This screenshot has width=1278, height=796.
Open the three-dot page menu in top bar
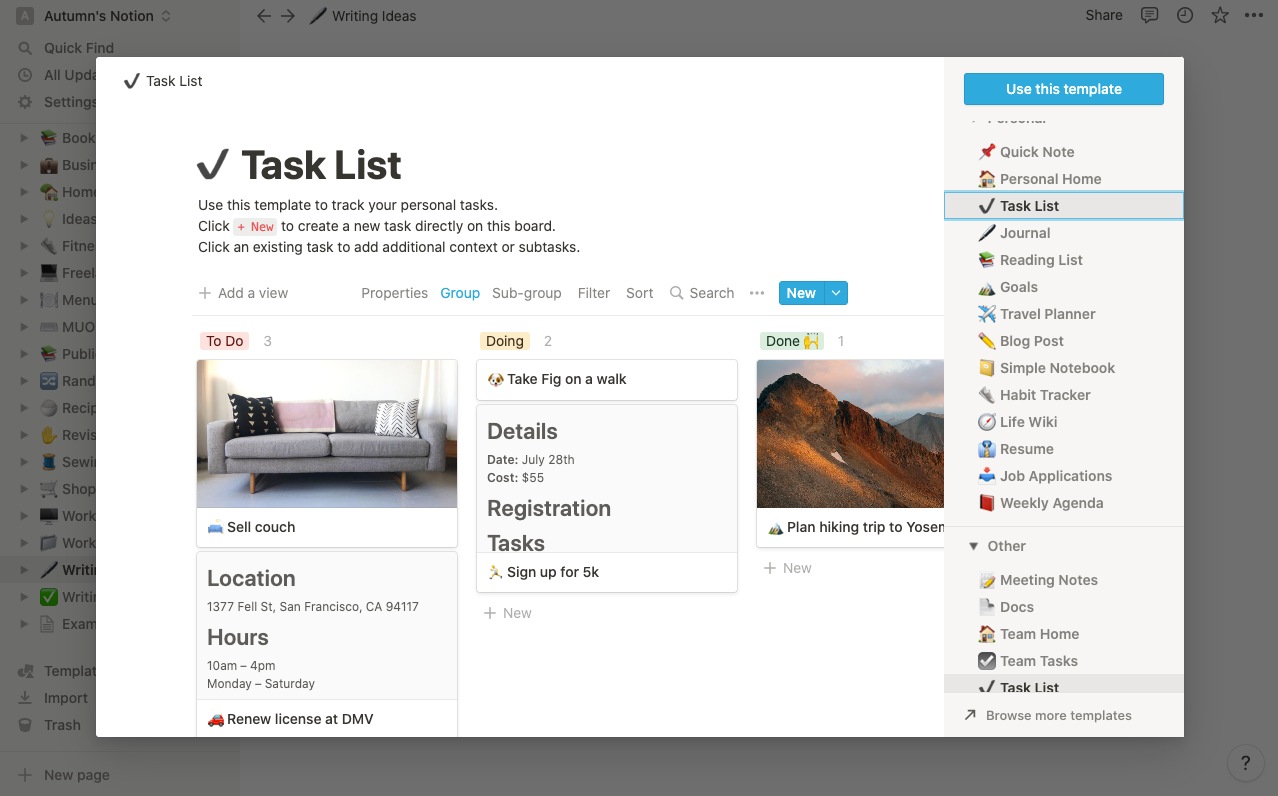[x=1254, y=15]
